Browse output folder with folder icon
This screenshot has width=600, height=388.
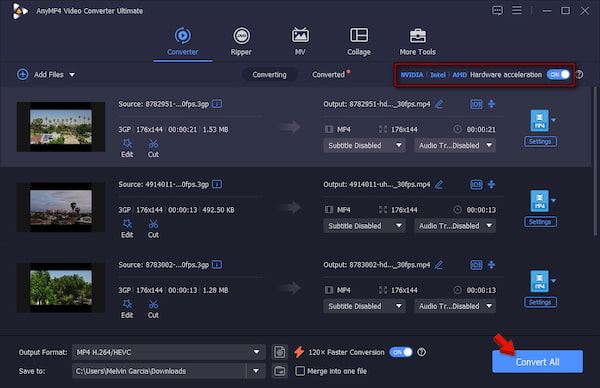[x=280, y=371]
